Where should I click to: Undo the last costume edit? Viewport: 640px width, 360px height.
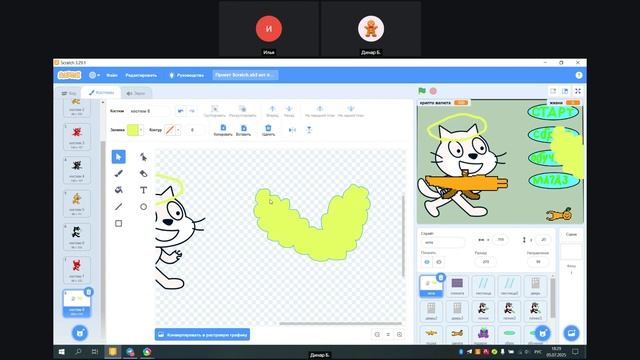(180, 111)
